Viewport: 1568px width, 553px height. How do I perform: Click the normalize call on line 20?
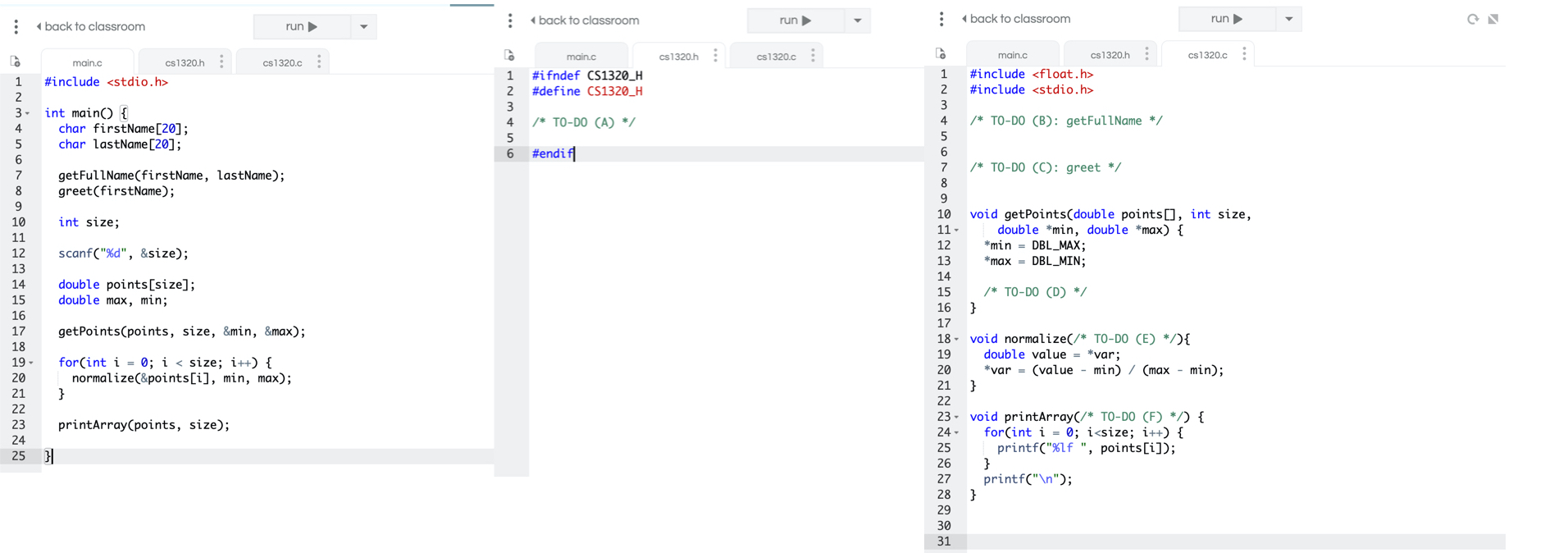coord(182,378)
